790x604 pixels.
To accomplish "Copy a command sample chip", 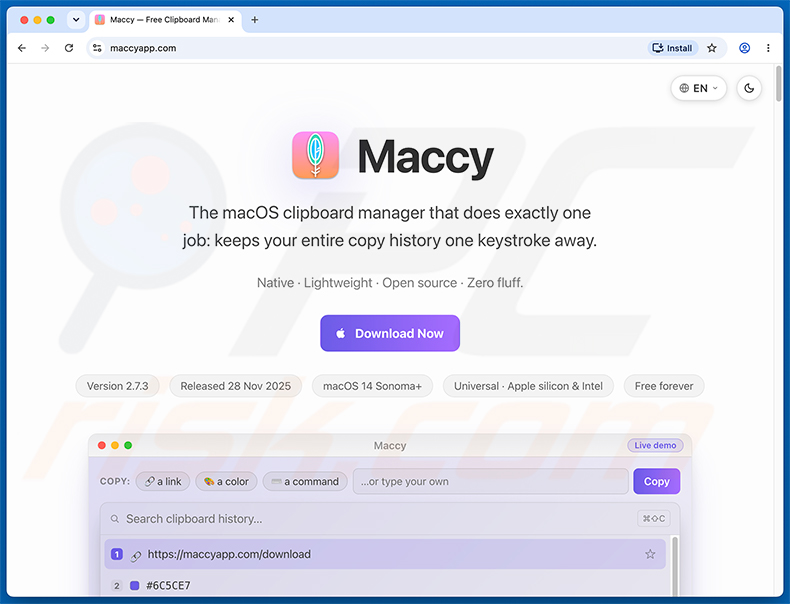I will (x=305, y=482).
